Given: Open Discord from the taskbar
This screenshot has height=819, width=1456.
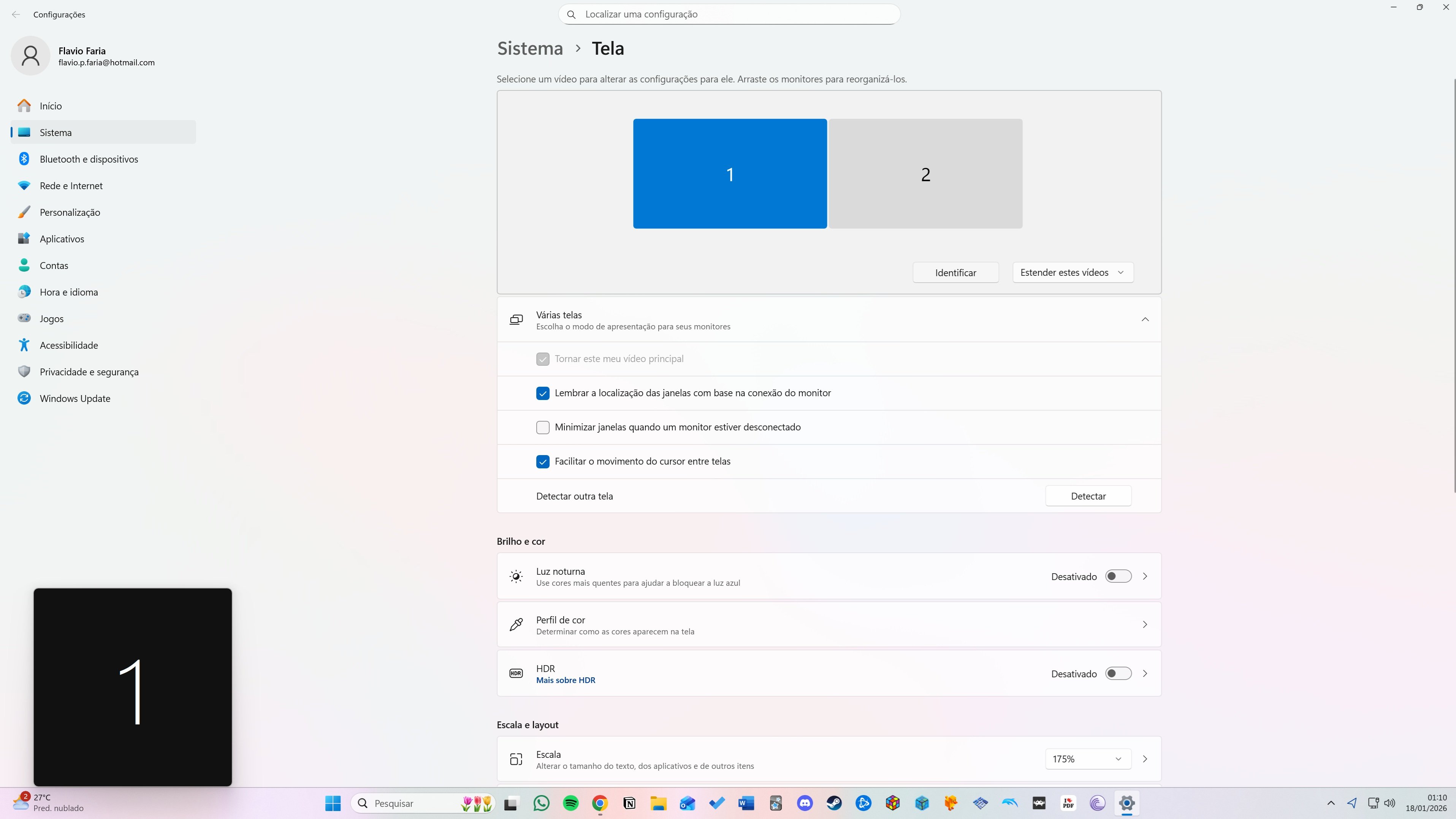Looking at the screenshot, I should pyautogui.click(x=805, y=803).
